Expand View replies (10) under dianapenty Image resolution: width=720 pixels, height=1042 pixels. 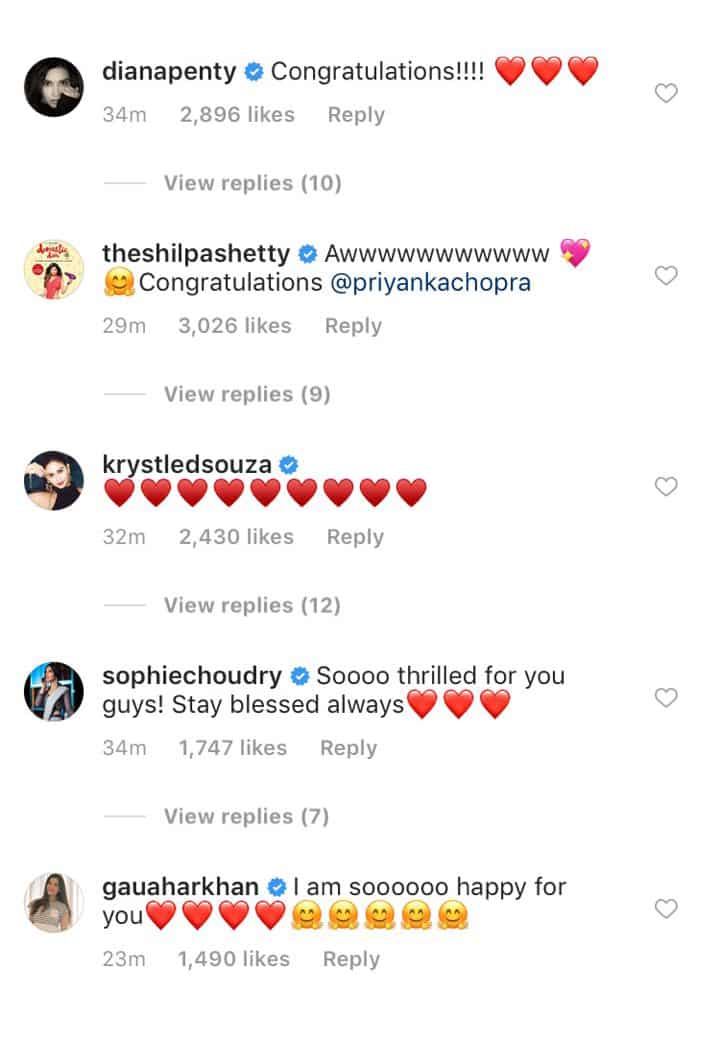tap(253, 183)
